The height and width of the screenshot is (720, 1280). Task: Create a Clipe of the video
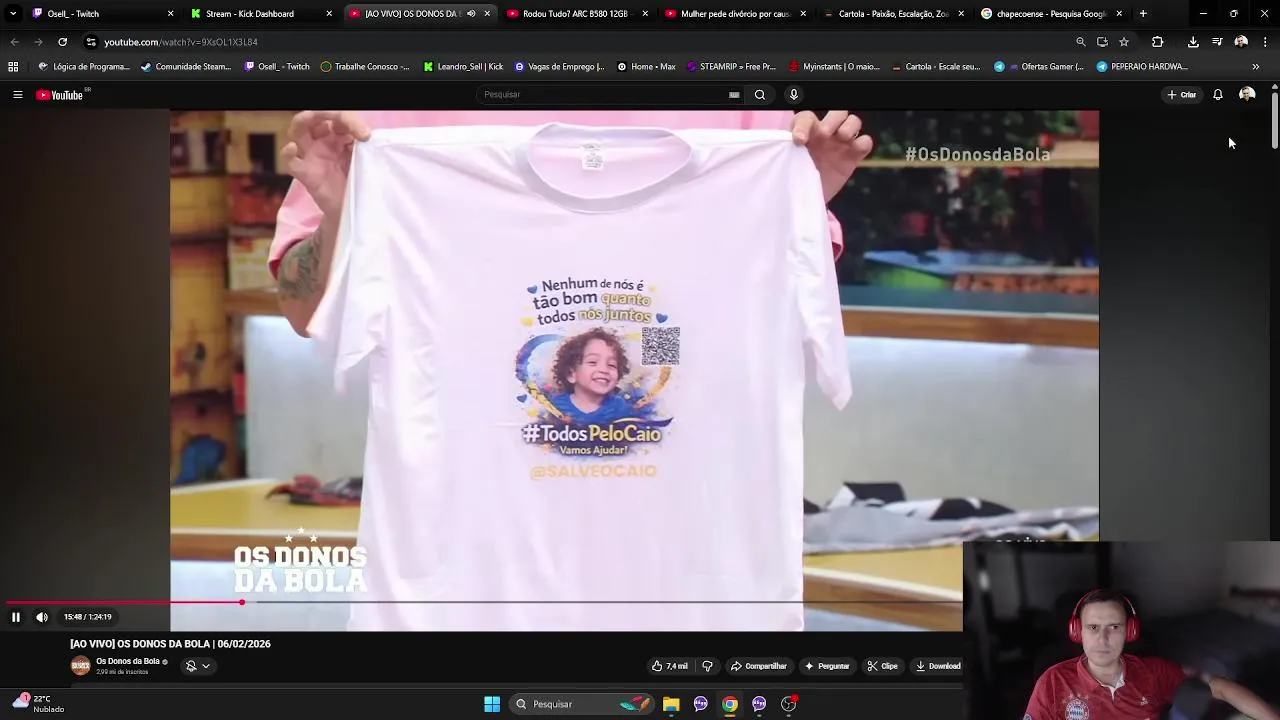point(882,666)
